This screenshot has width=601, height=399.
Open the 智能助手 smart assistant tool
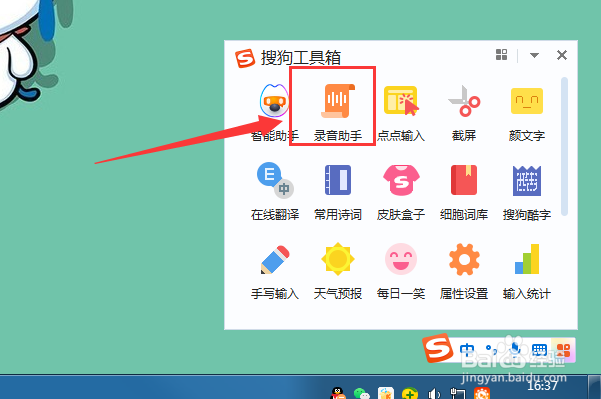pos(274,112)
